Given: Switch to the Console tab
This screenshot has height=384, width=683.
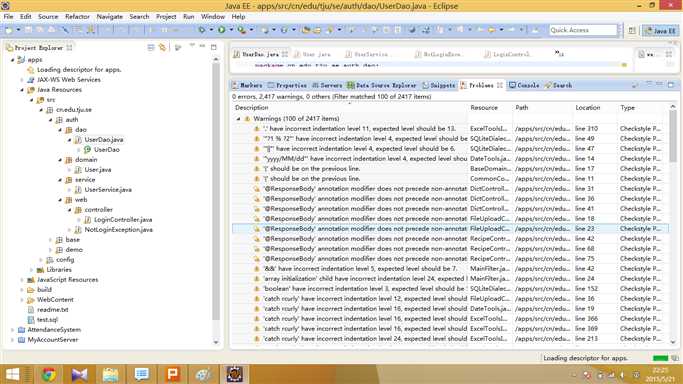Looking at the screenshot, I should click(x=524, y=85).
